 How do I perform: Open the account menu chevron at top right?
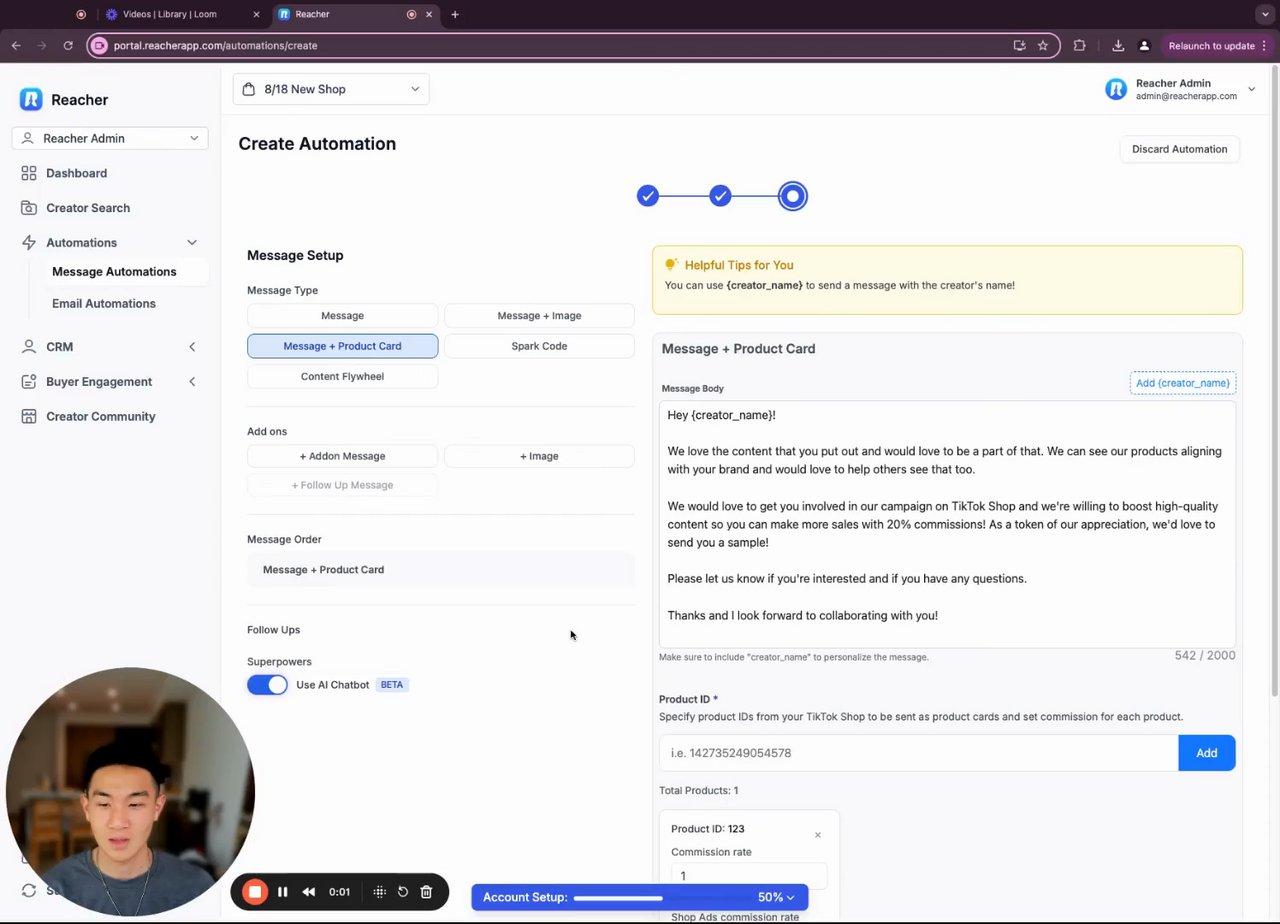click(1251, 90)
